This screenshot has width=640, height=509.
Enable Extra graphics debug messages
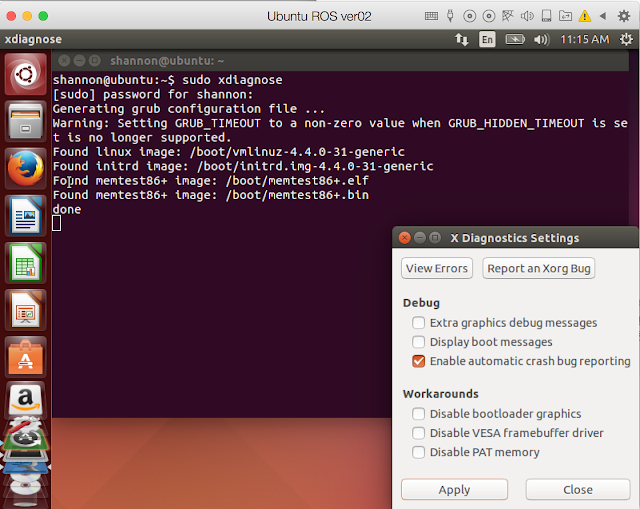tap(418, 323)
